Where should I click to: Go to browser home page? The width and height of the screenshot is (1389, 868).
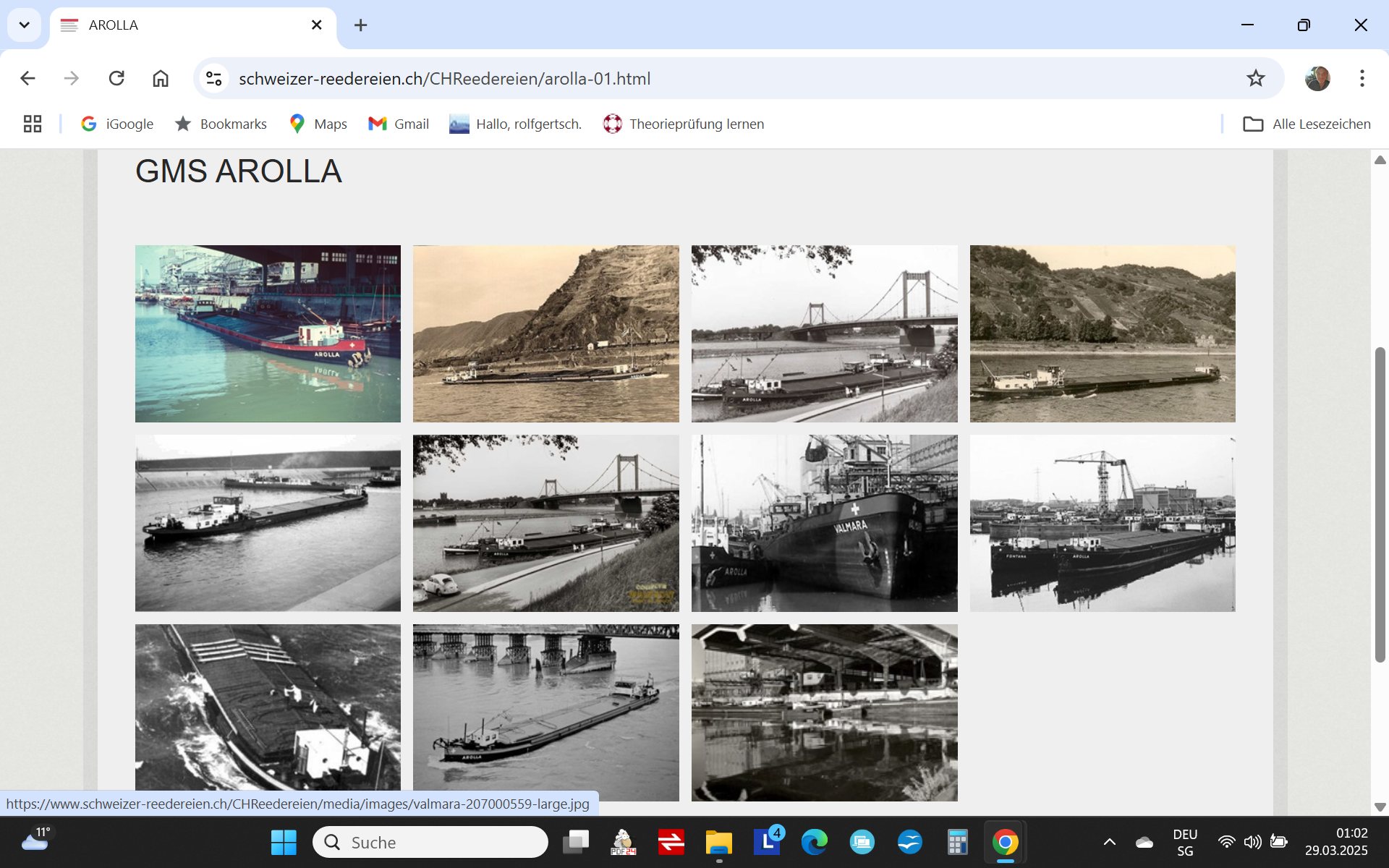pyautogui.click(x=161, y=78)
